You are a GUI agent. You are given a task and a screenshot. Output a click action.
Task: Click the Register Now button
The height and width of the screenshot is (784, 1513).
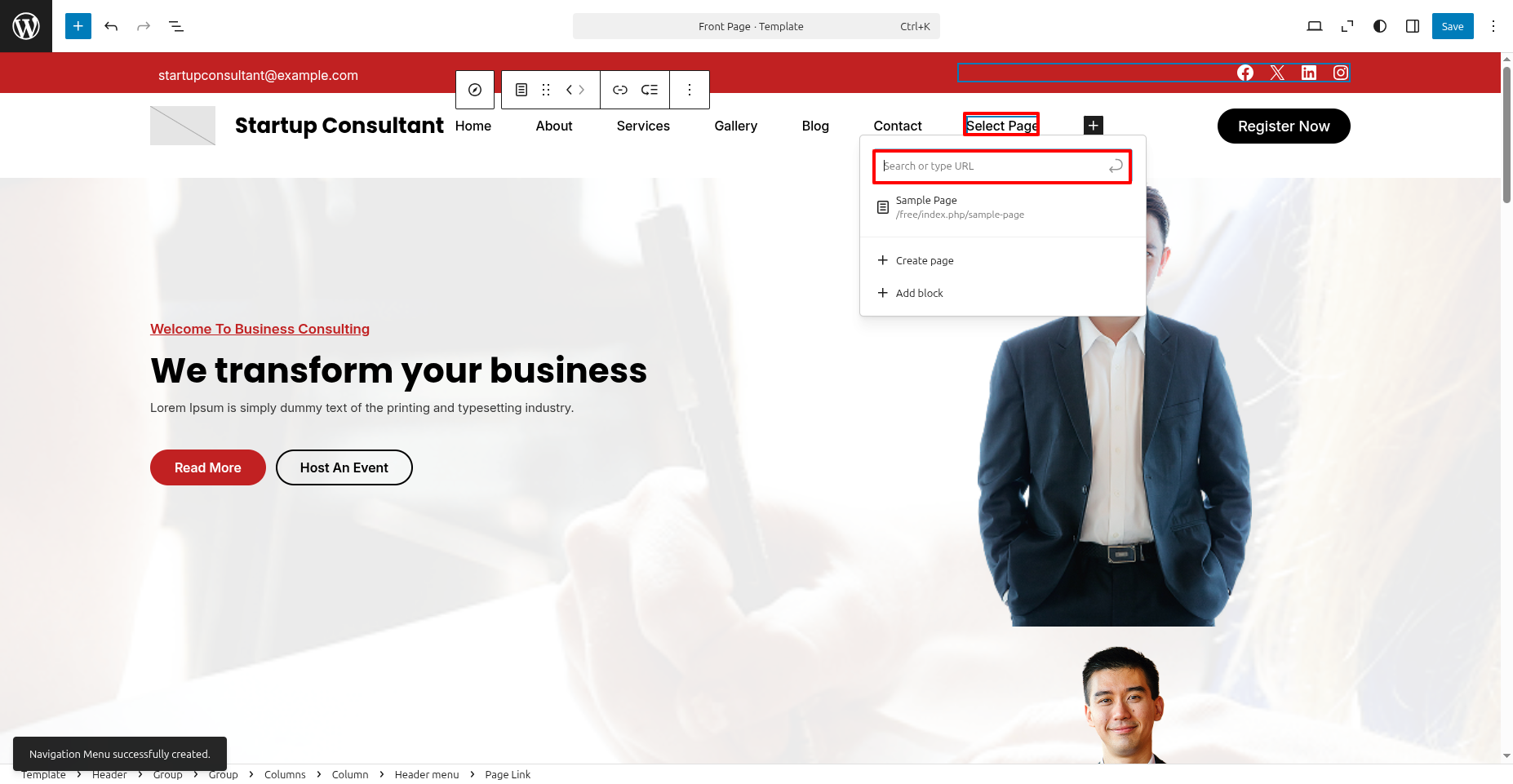pos(1283,126)
